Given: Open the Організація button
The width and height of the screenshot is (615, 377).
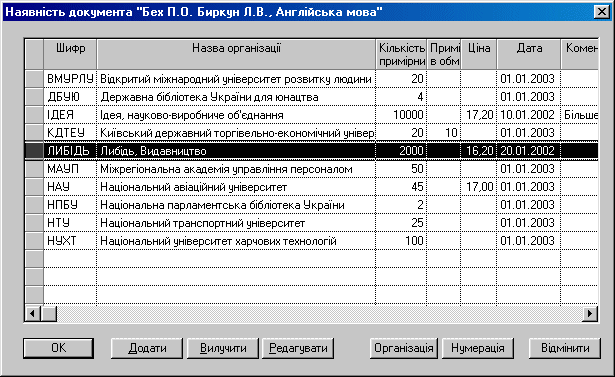Looking at the screenshot, I should (x=404, y=348).
